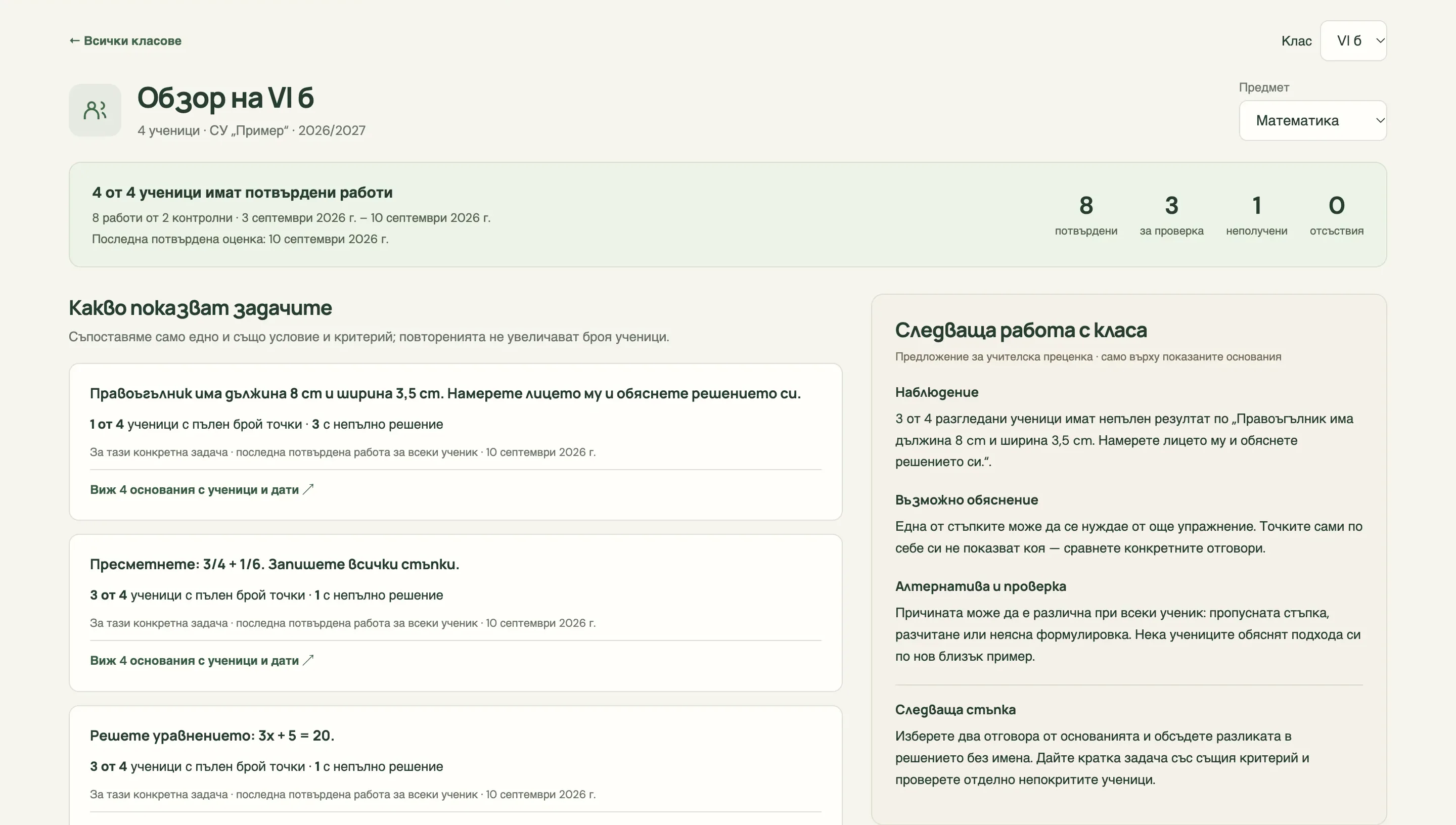Click task title 'Пресметнете: 3/4 + 1/6'
The height and width of the screenshot is (825, 1456).
coord(274,564)
